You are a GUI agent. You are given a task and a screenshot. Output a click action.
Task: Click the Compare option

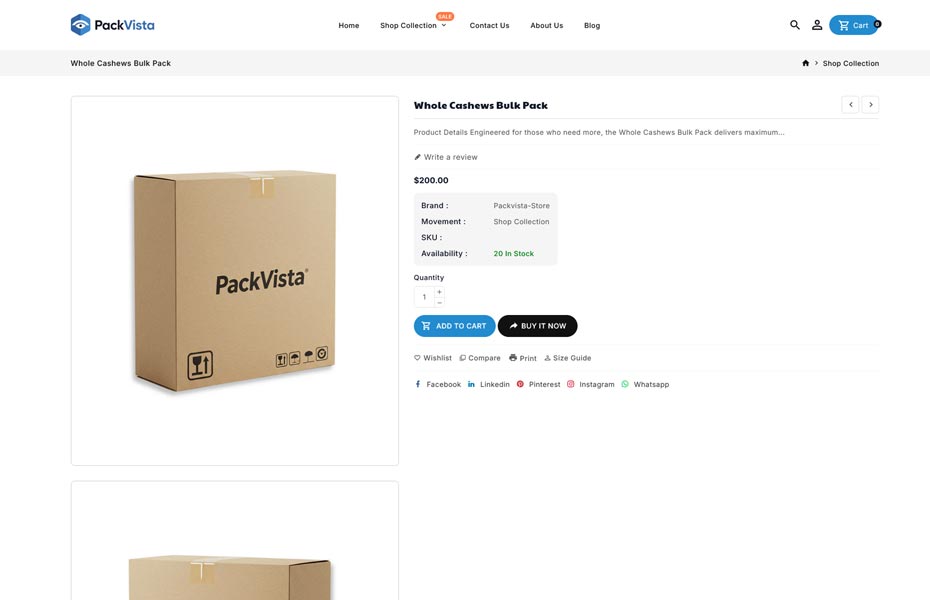coord(480,358)
